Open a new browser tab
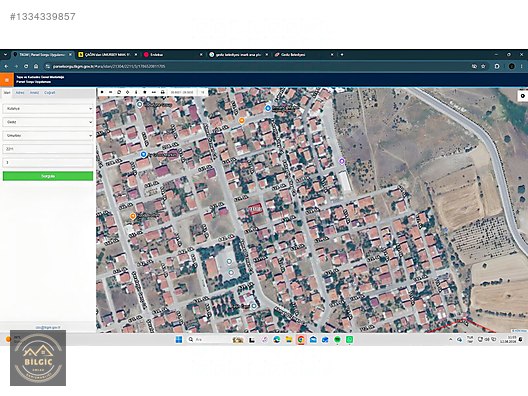Screen dimensions: 528x396 [x=342, y=55]
